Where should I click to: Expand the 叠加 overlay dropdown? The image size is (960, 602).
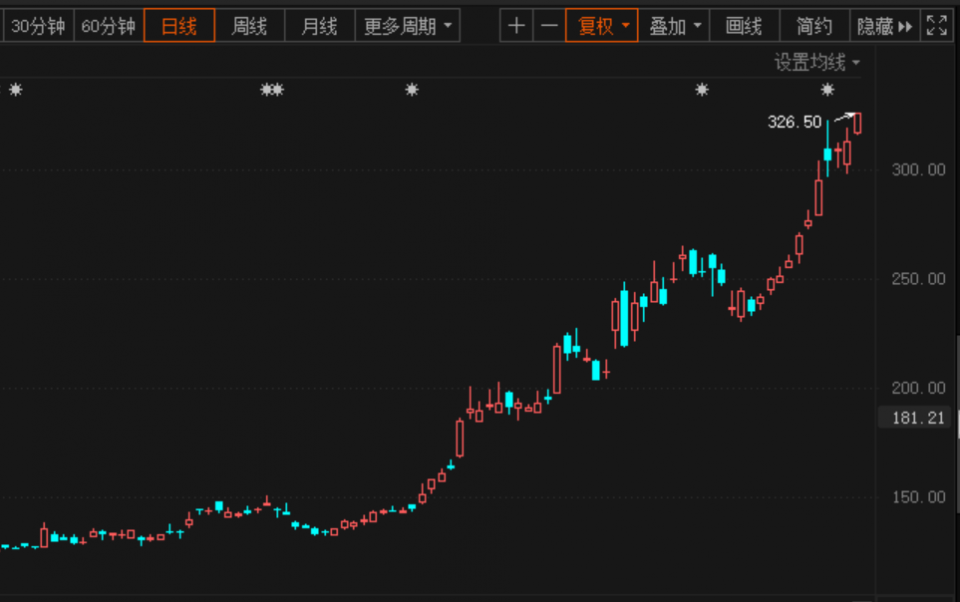(x=674, y=26)
